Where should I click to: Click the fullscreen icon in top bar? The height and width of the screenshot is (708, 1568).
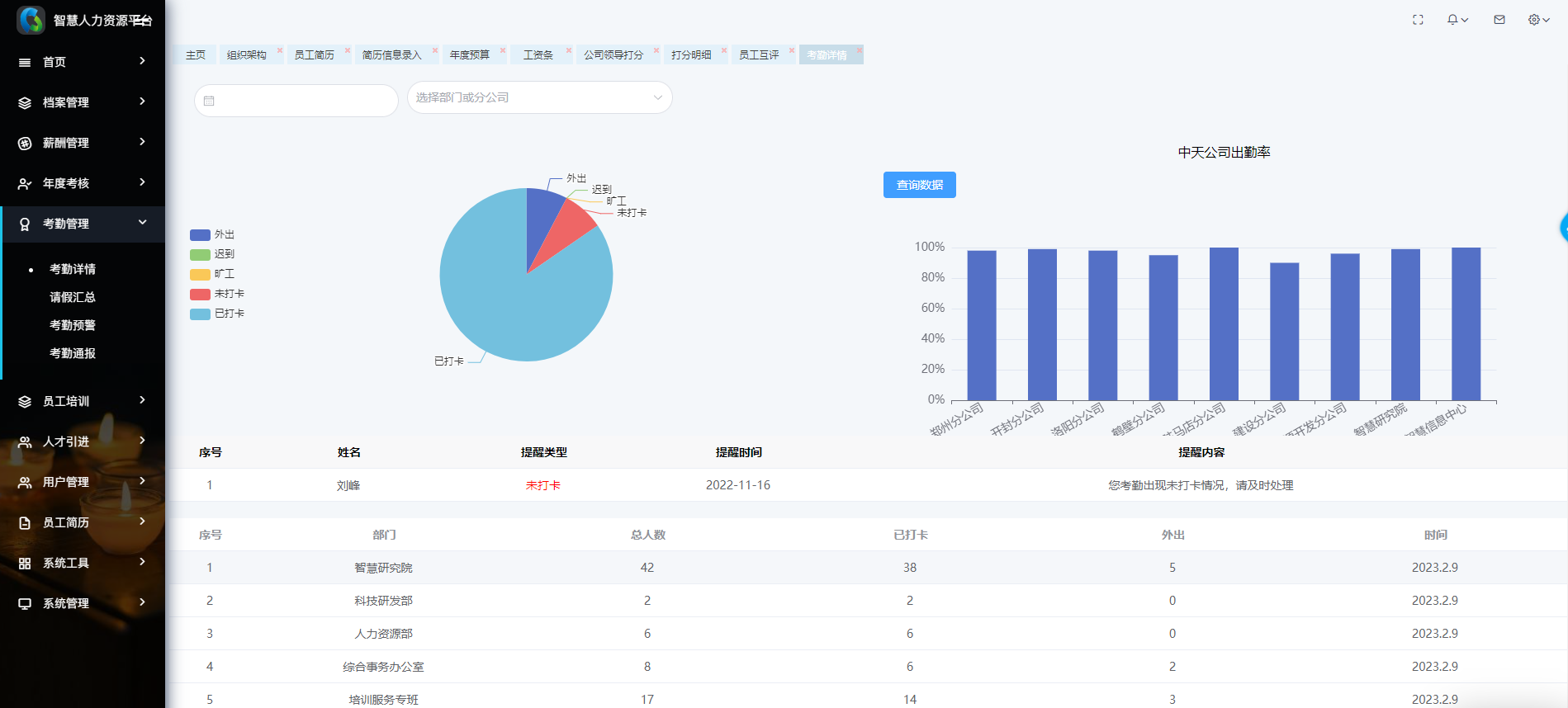(x=1418, y=20)
